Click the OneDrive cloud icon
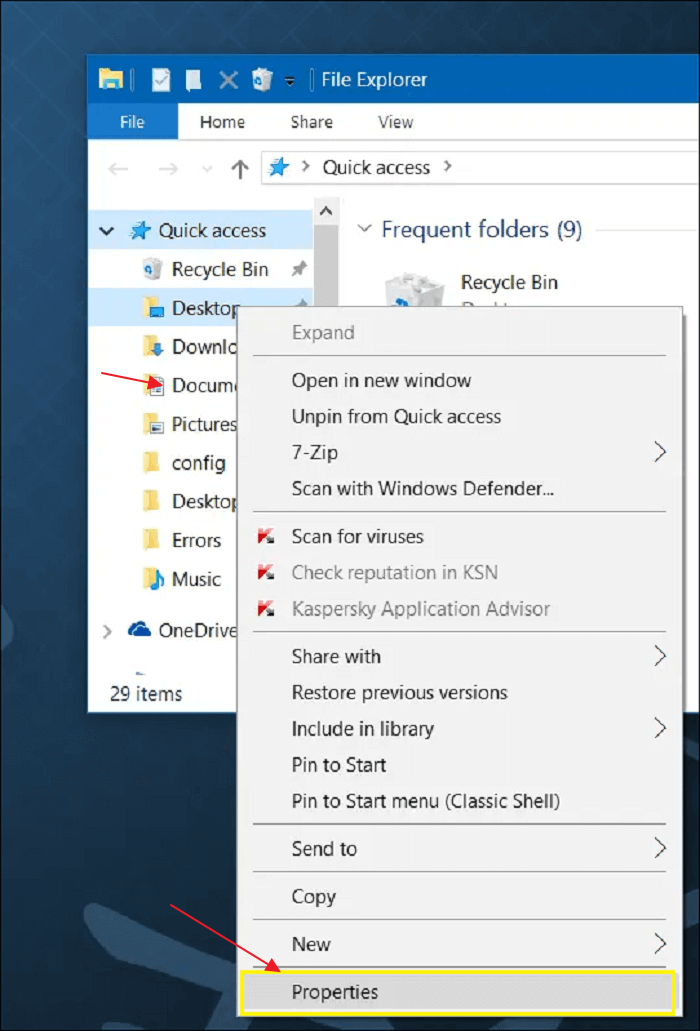 139,630
